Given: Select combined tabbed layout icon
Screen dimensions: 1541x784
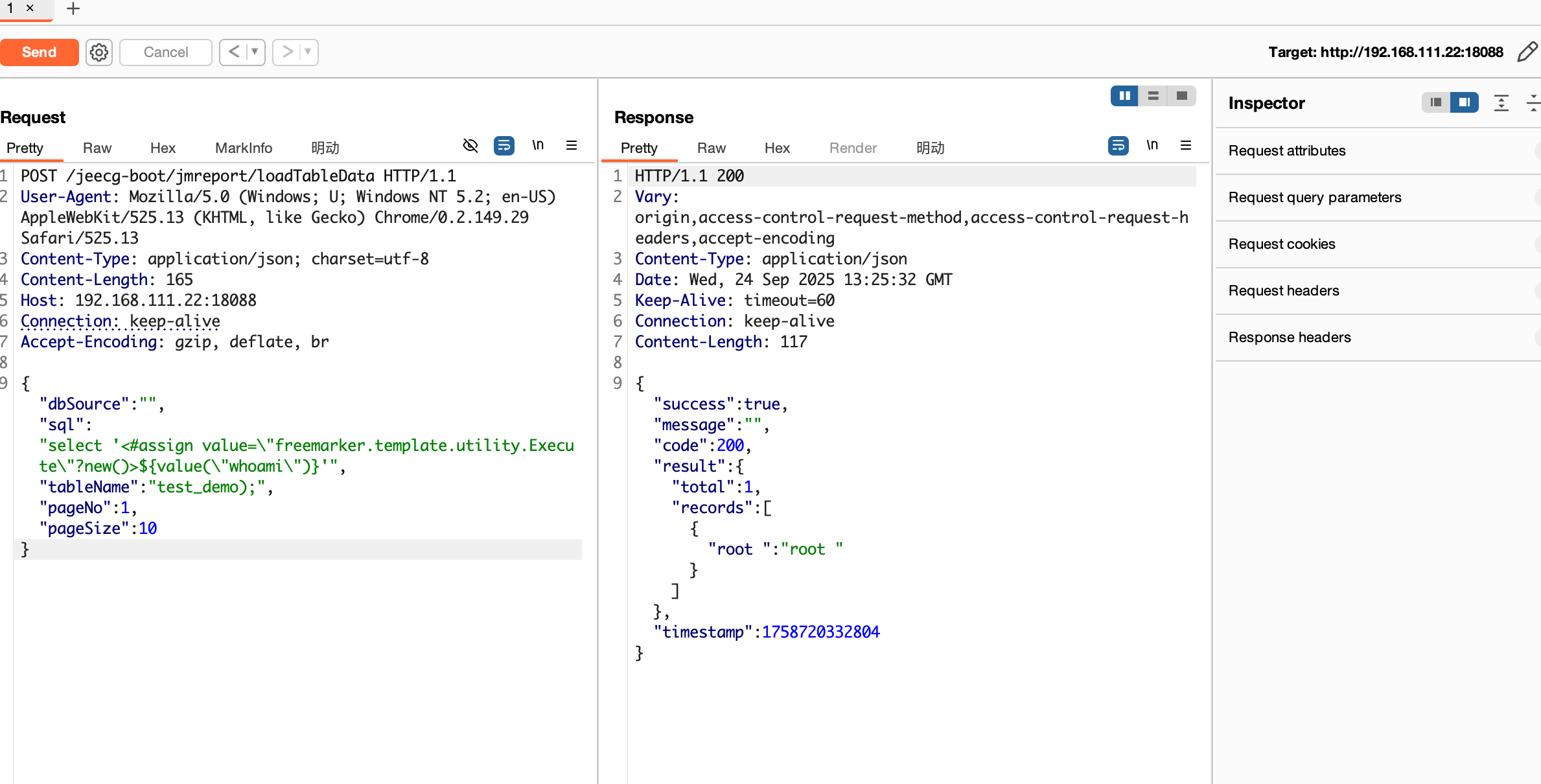Looking at the screenshot, I should [x=1181, y=96].
